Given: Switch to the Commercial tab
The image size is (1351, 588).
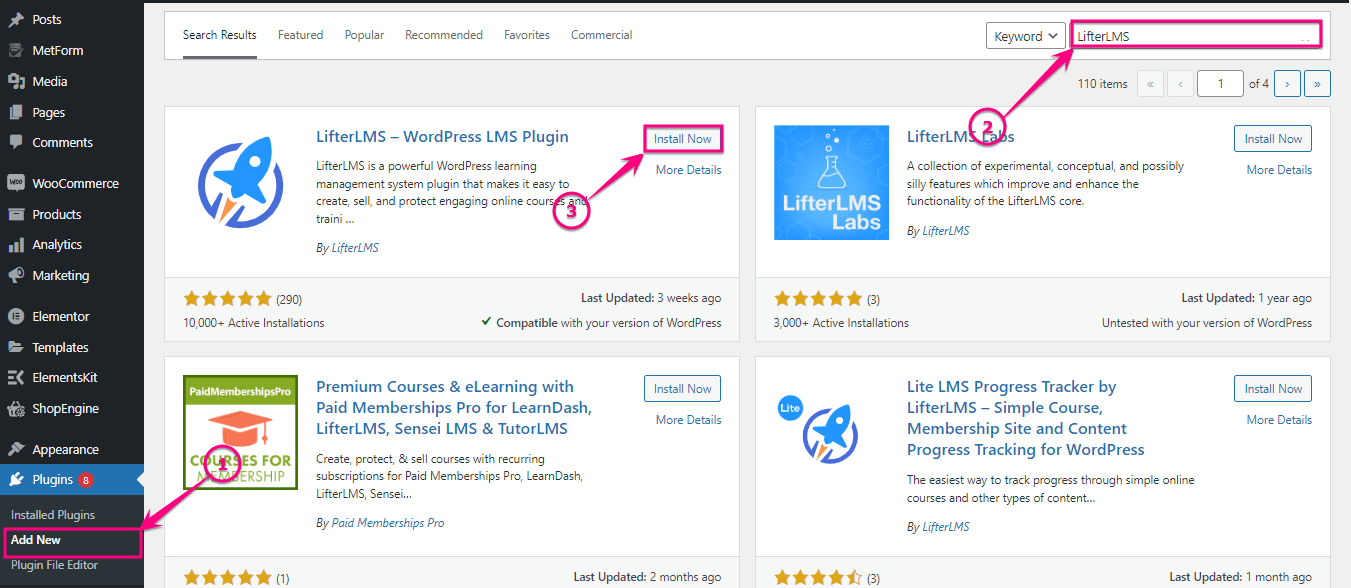Looking at the screenshot, I should (x=601, y=34).
